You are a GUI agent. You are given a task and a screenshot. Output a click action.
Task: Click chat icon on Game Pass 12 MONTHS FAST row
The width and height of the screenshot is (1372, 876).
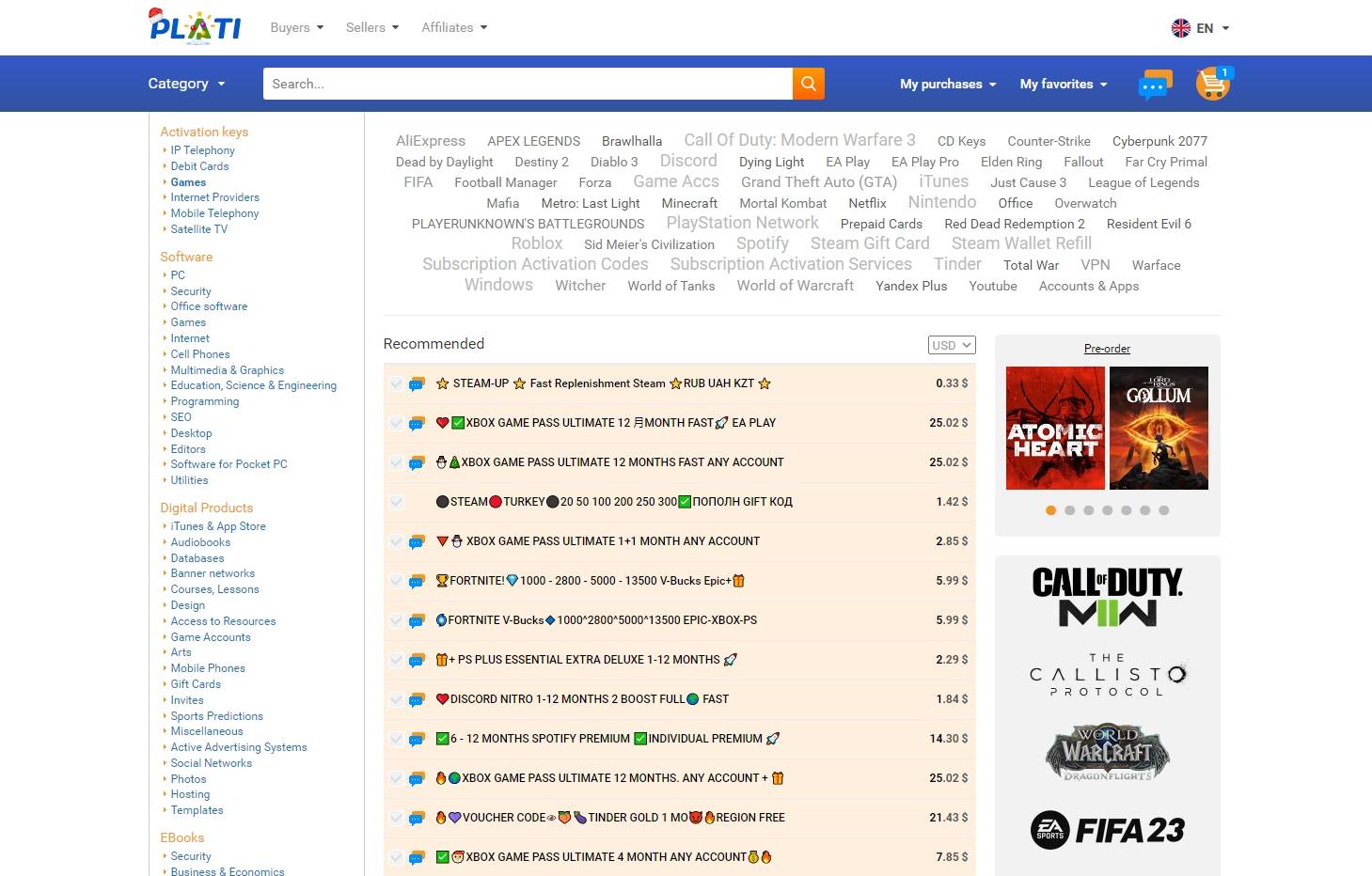[x=417, y=462]
